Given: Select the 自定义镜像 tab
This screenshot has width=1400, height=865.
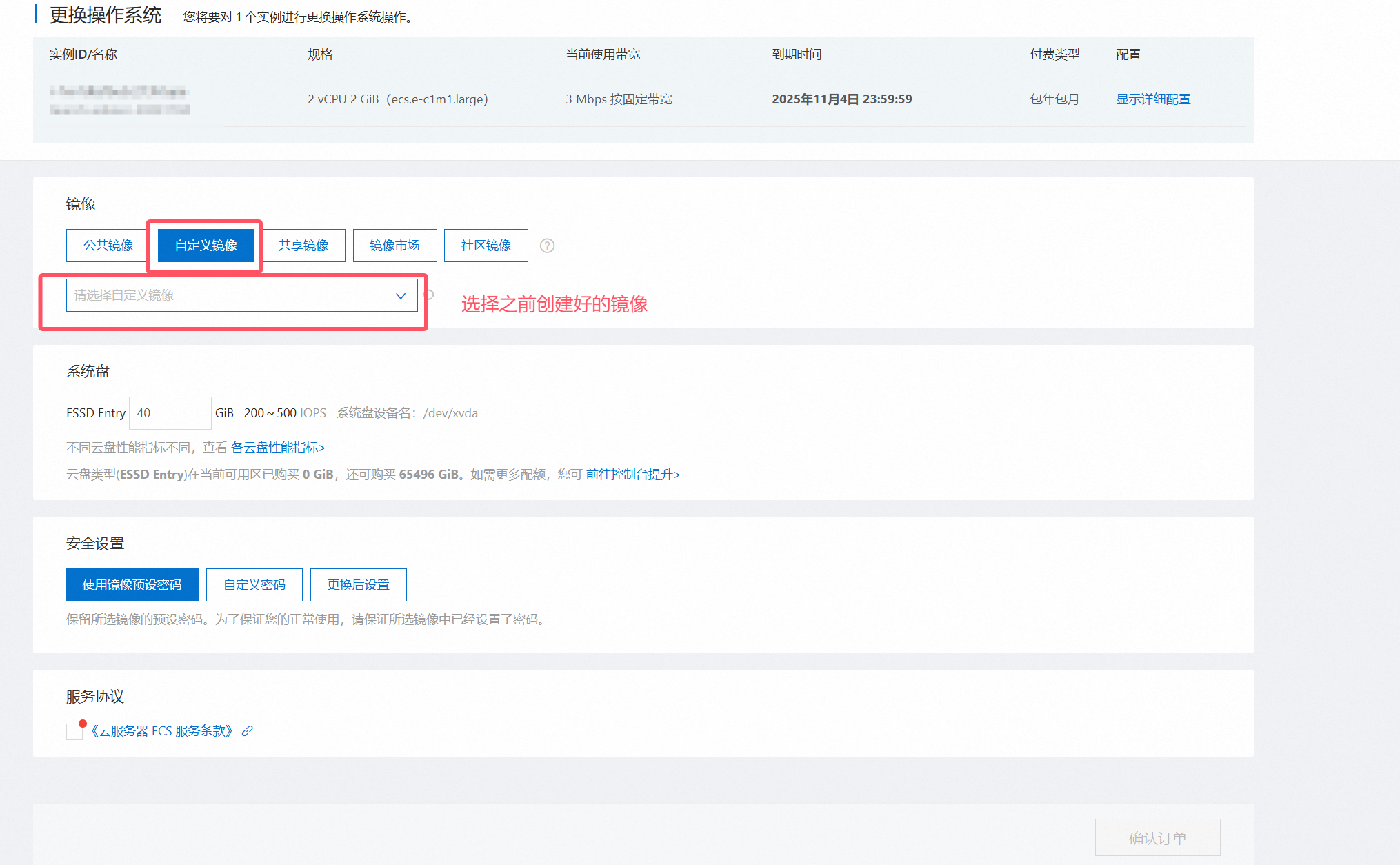Looking at the screenshot, I should (x=206, y=246).
